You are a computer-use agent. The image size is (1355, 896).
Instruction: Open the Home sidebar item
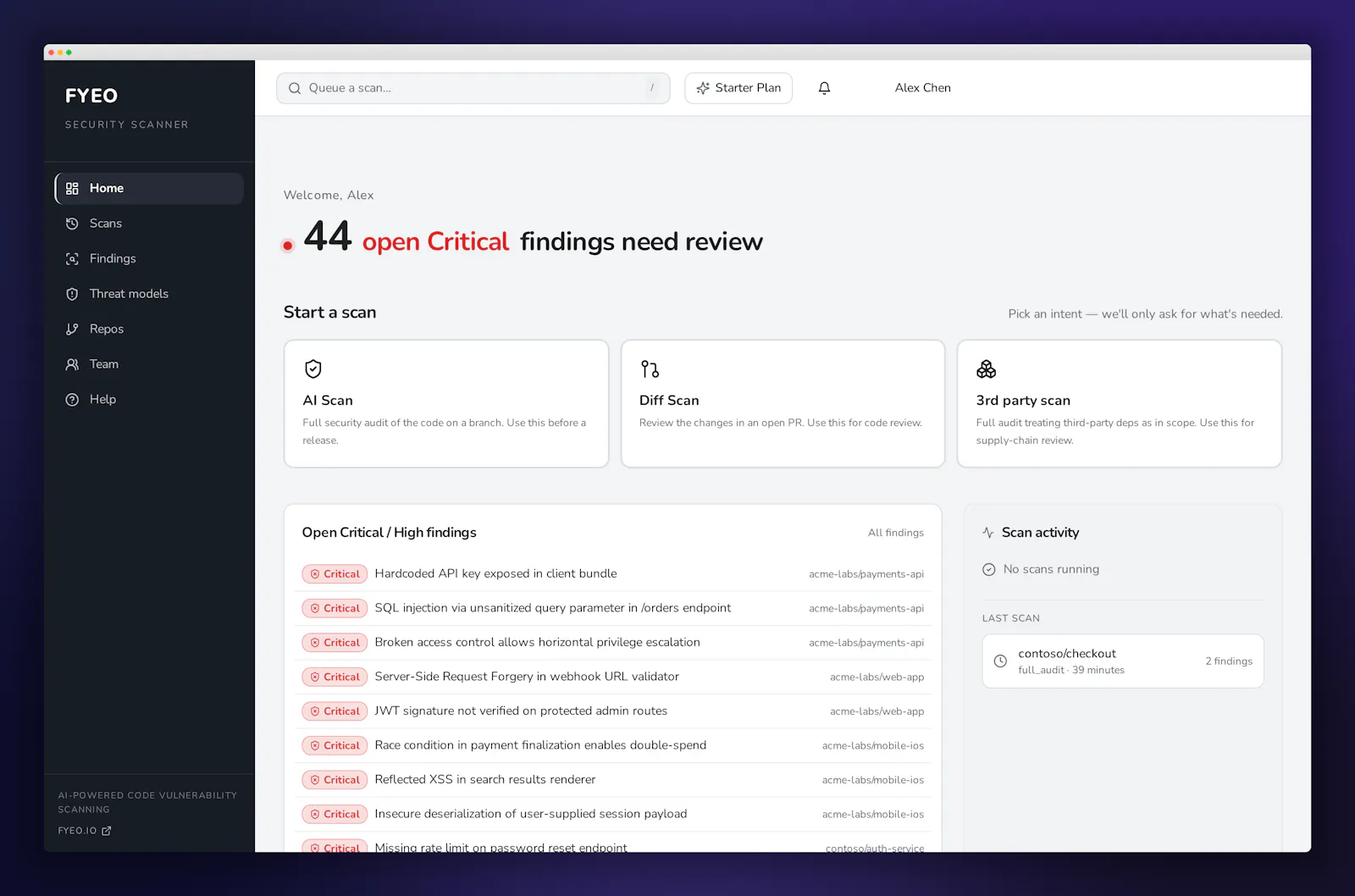(149, 188)
